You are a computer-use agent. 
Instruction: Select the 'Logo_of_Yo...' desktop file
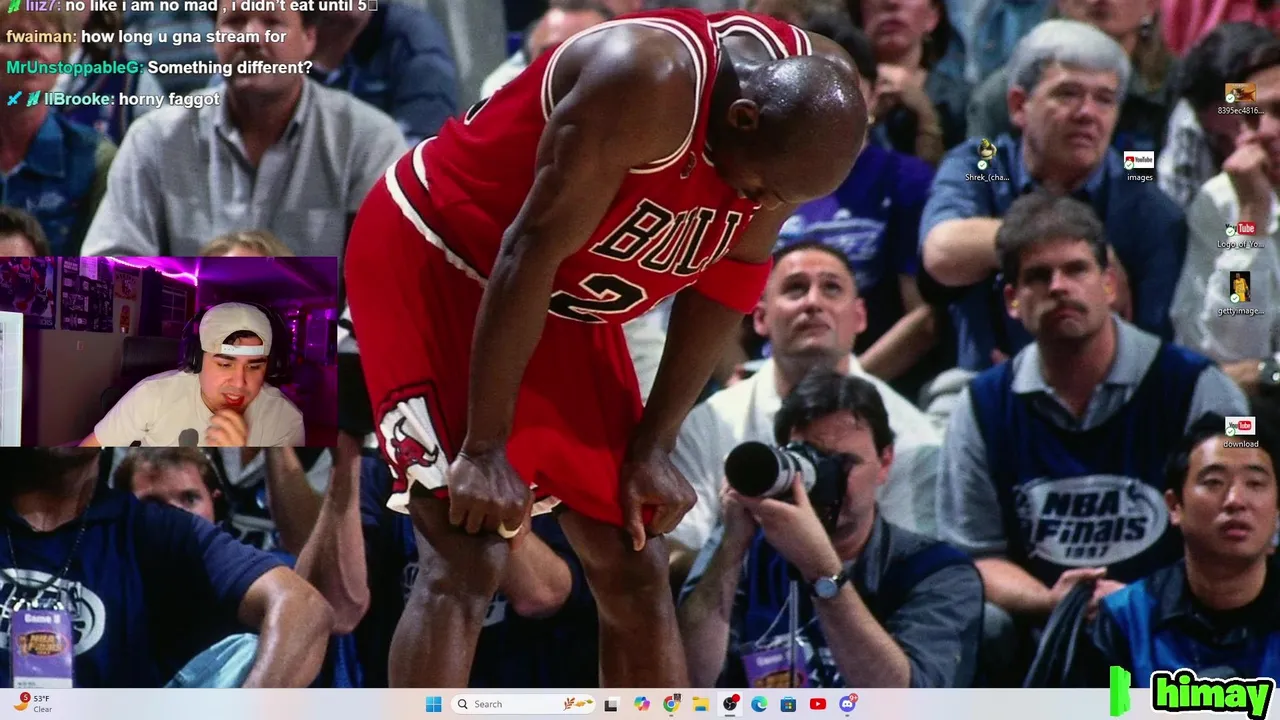coord(1240,235)
